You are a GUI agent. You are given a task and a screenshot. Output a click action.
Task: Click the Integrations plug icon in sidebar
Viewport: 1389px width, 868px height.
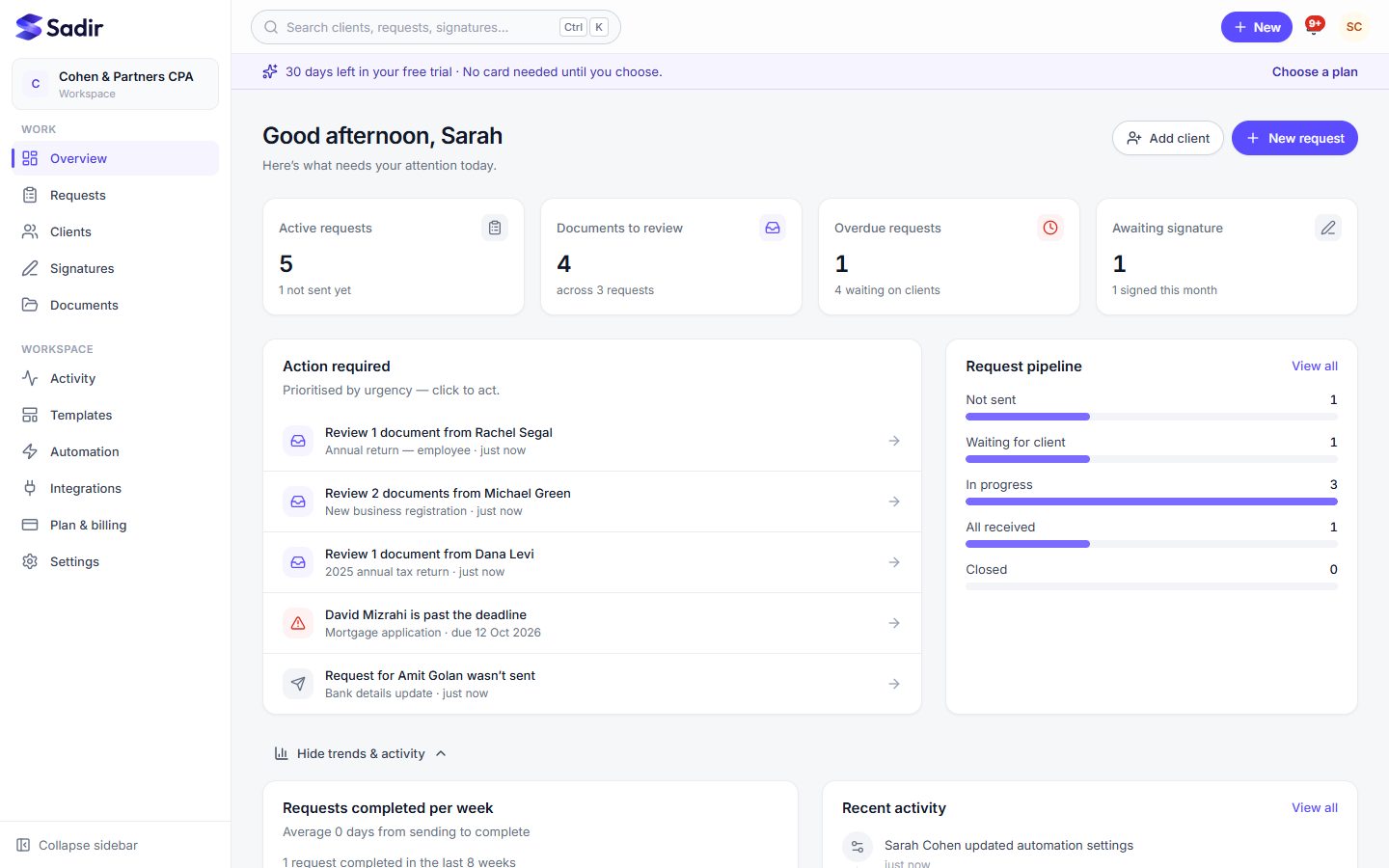coord(30,488)
